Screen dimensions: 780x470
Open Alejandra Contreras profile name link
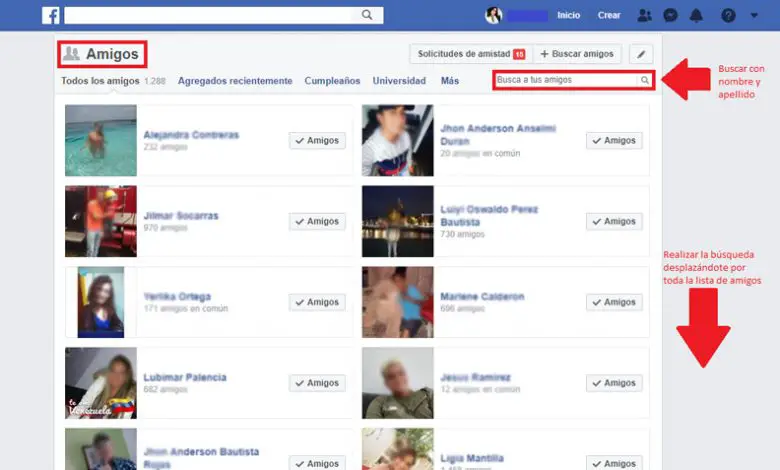pos(192,135)
